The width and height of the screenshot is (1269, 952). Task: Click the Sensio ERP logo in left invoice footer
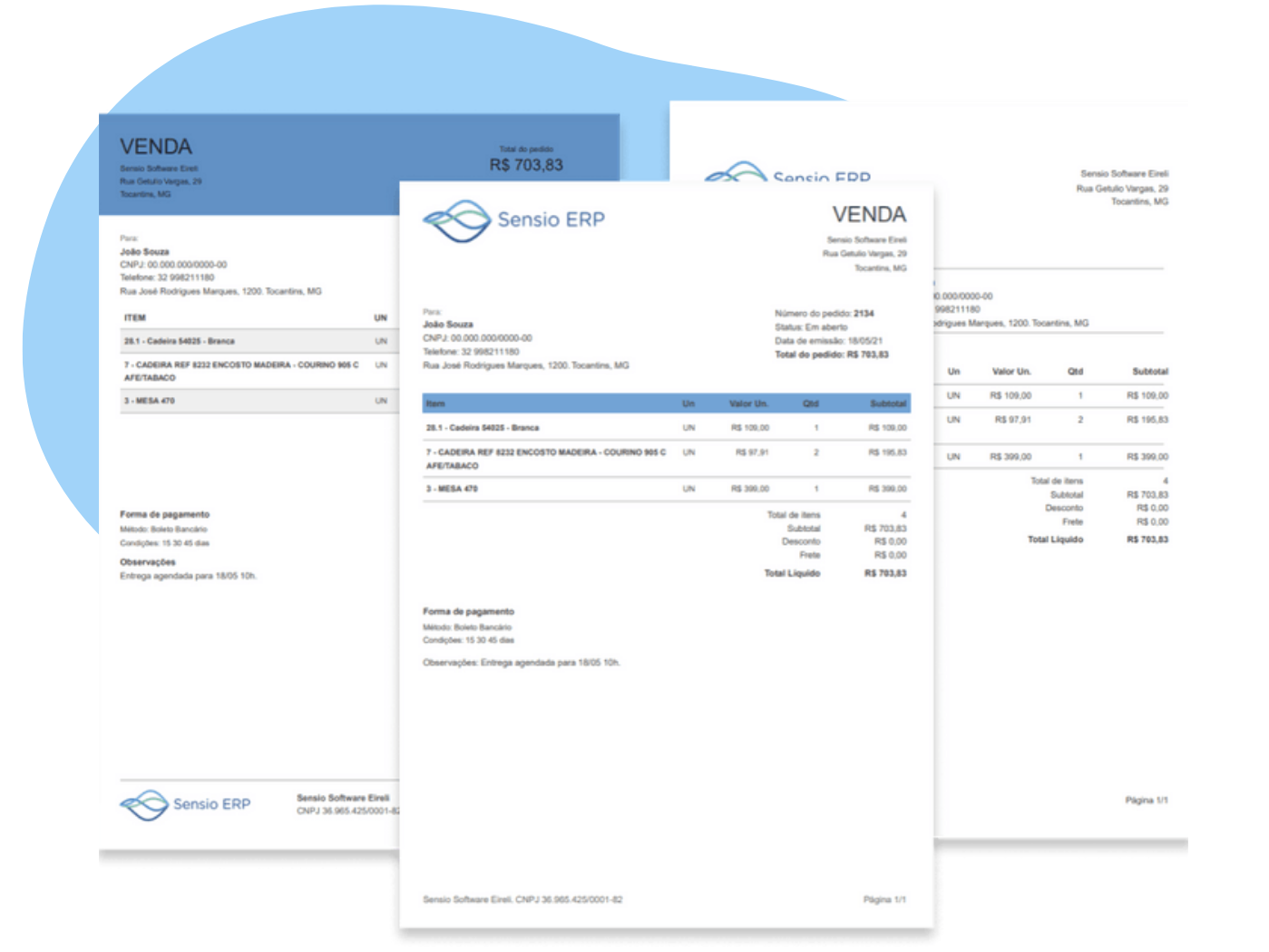click(185, 804)
